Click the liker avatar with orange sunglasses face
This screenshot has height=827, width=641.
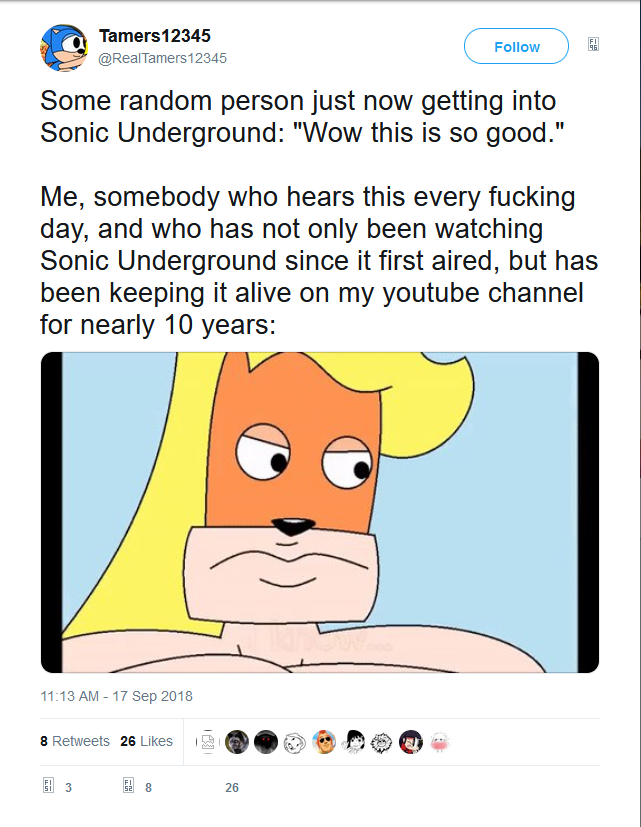[x=324, y=742]
